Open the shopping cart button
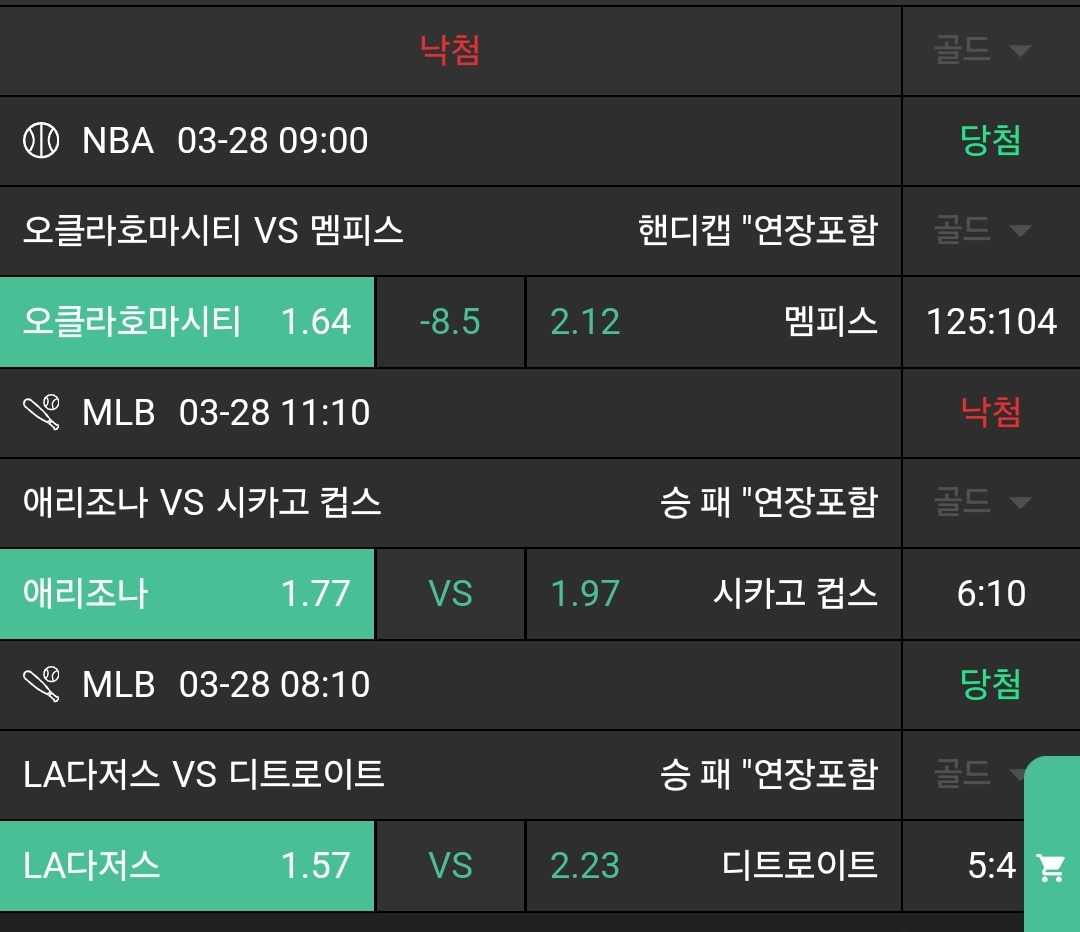The image size is (1080, 932). tap(1051, 867)
